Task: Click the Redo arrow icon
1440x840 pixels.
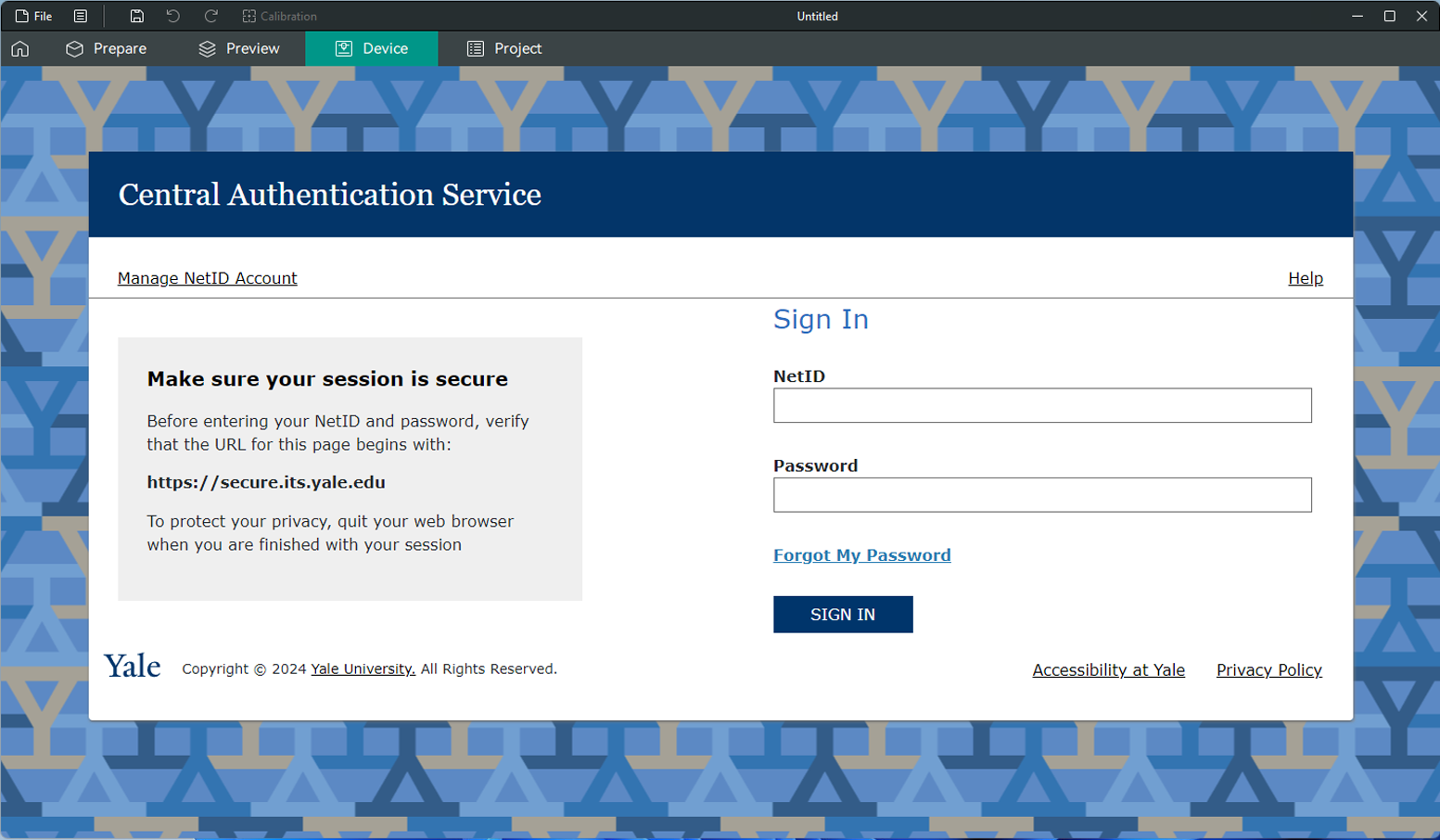Action: pos(211,16)
